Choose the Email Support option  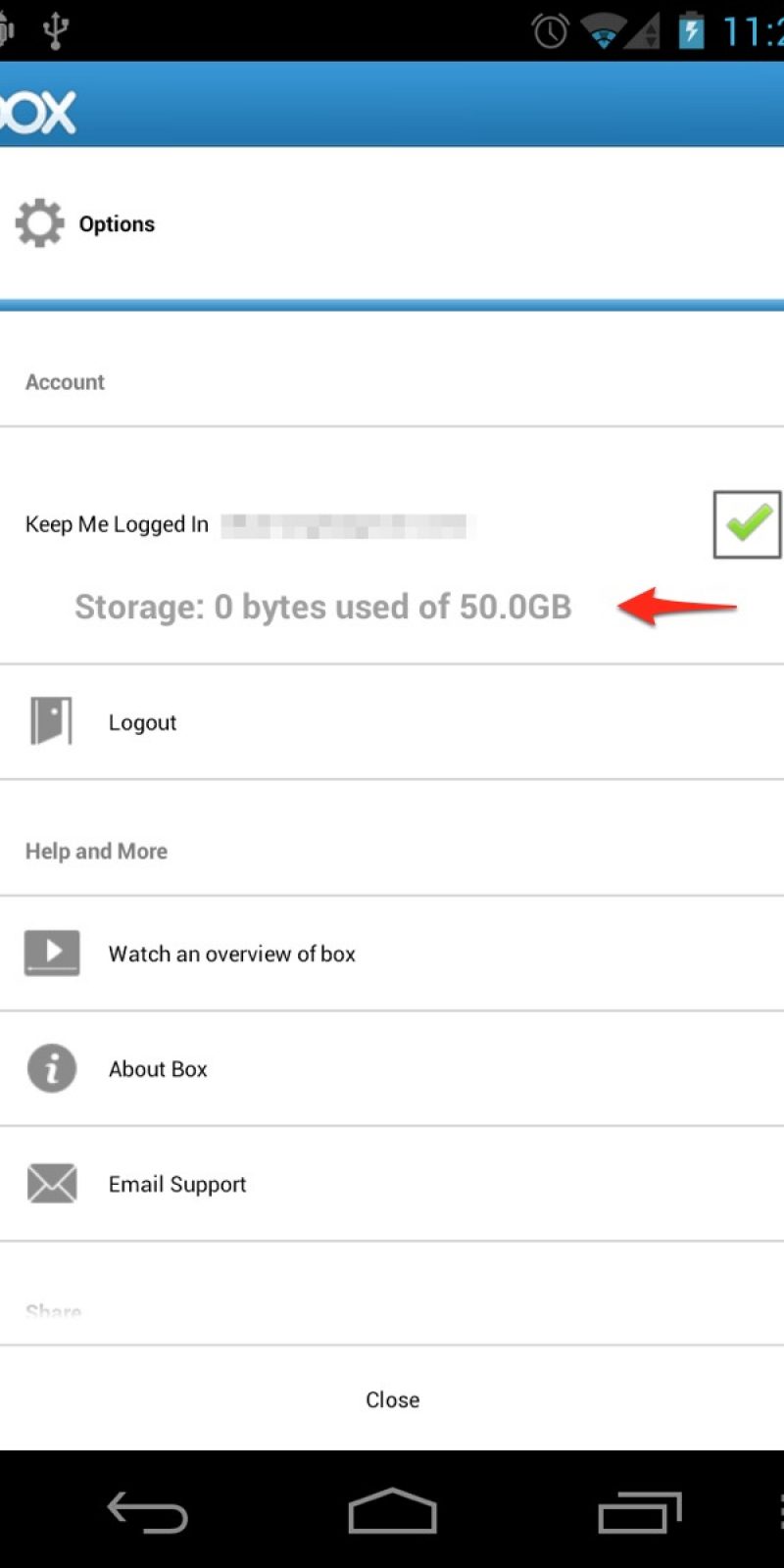click(x=177, y=1185)
